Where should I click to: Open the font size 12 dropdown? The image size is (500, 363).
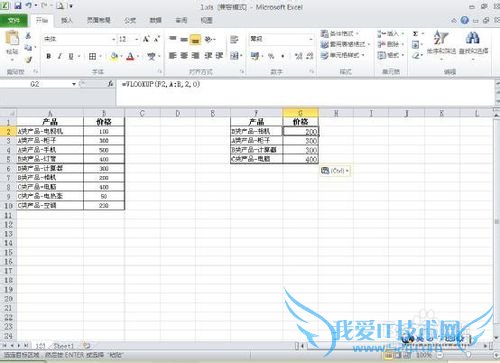(136, 39)
